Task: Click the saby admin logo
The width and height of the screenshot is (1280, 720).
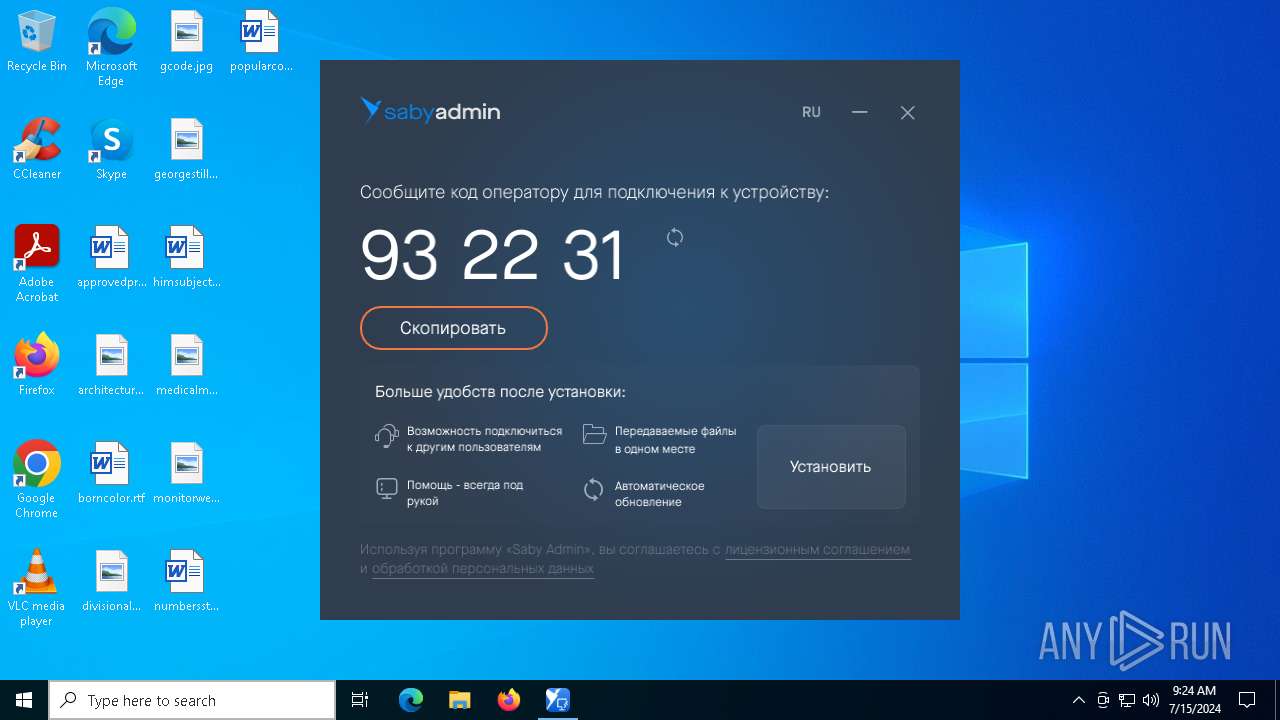Action: coord(430,111)
